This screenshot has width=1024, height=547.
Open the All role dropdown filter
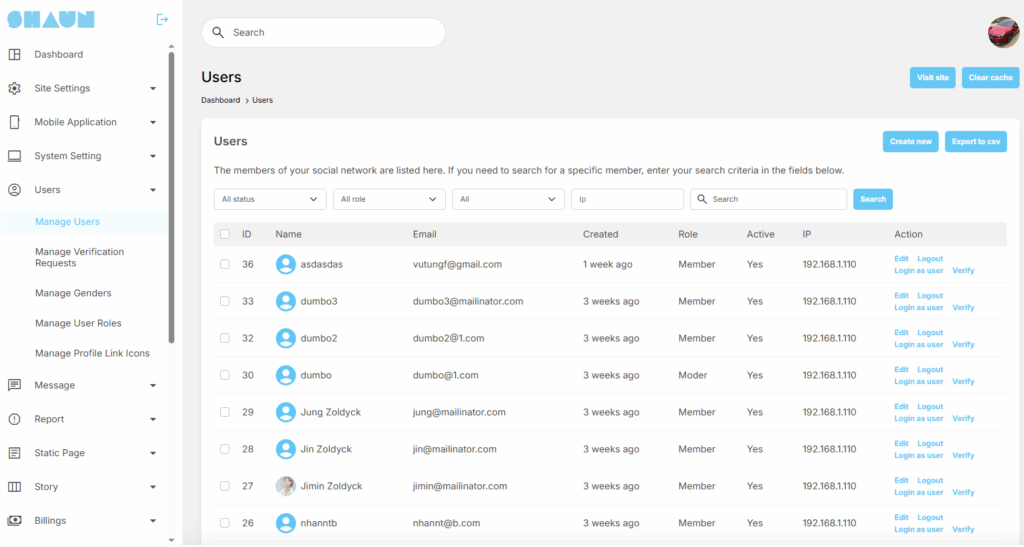[x=389, y=199]
